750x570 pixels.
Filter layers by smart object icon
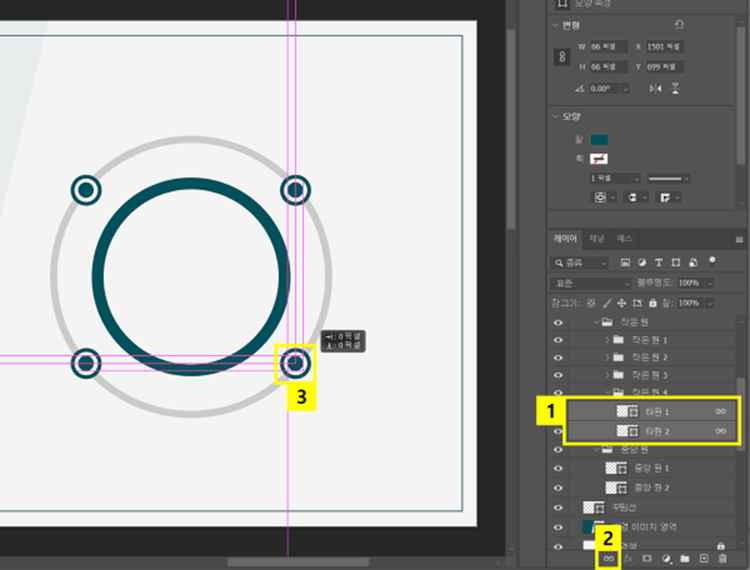point(693,262)
